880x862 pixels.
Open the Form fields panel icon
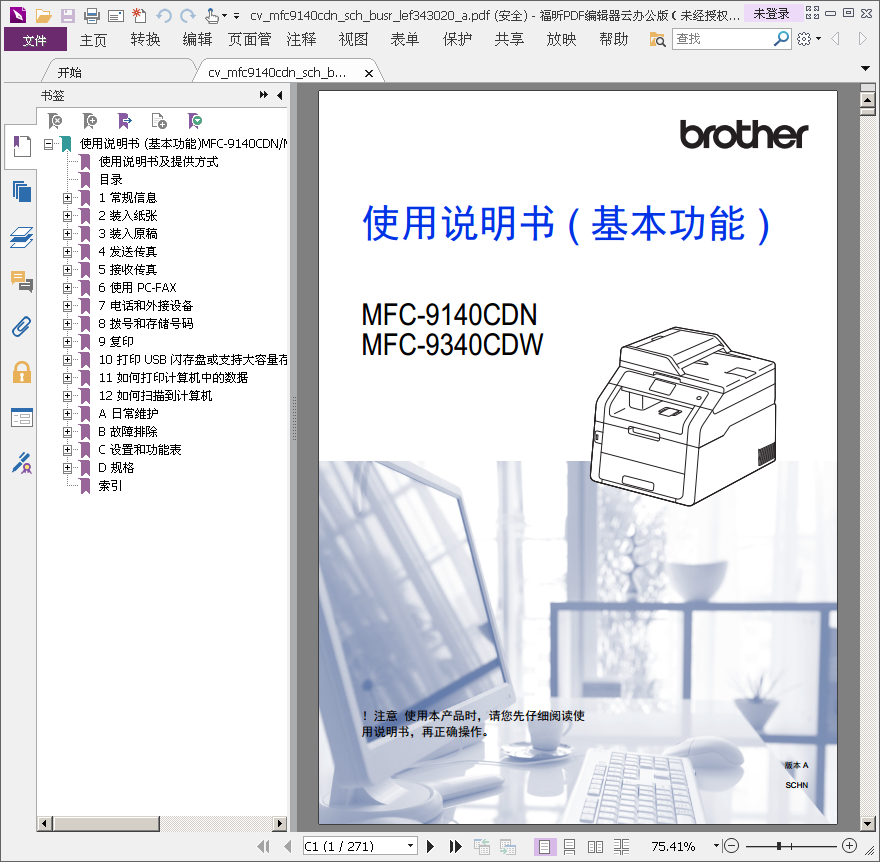pos(22,417)
